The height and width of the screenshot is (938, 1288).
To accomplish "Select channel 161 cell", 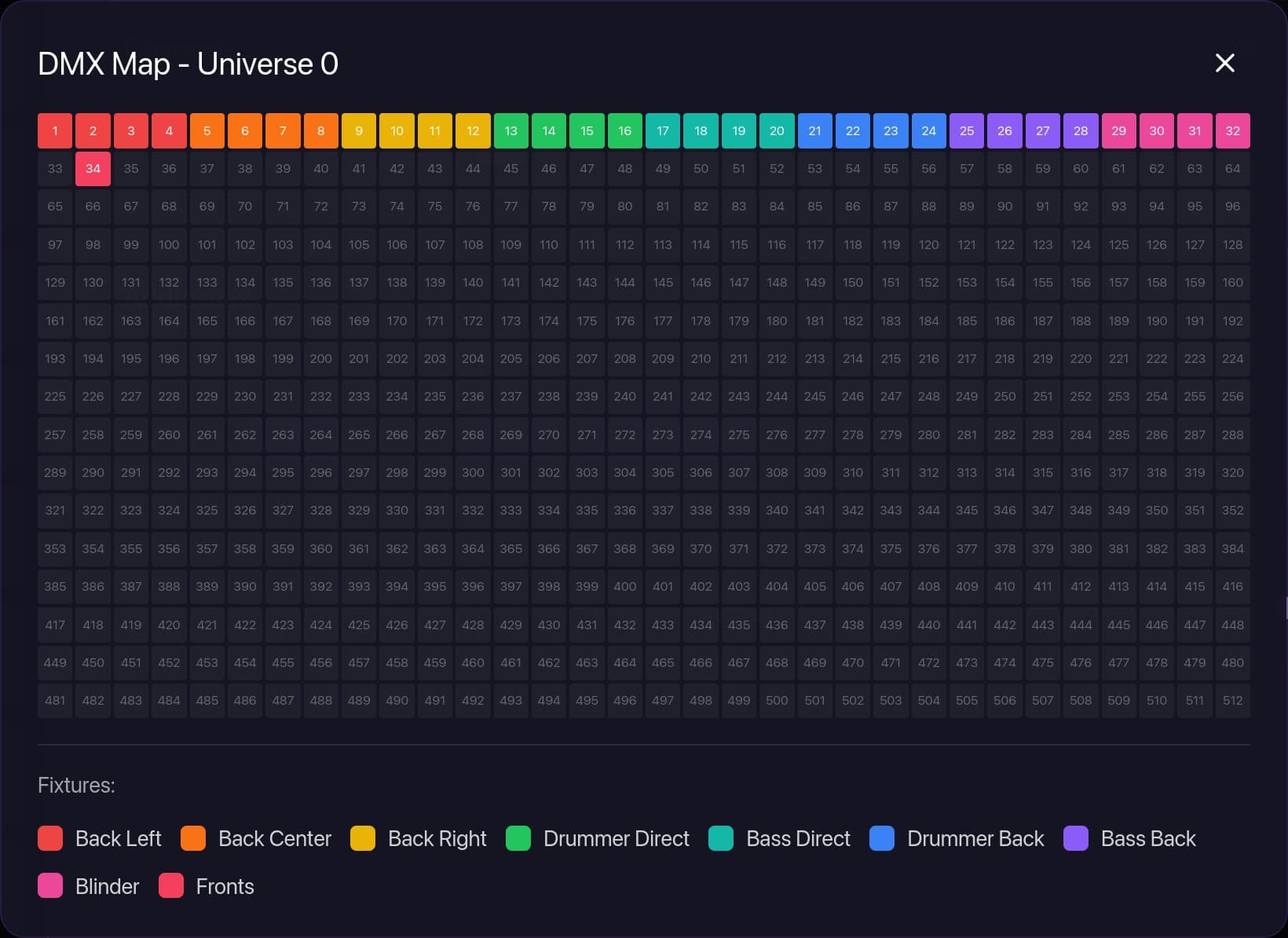I will point(55,321).
